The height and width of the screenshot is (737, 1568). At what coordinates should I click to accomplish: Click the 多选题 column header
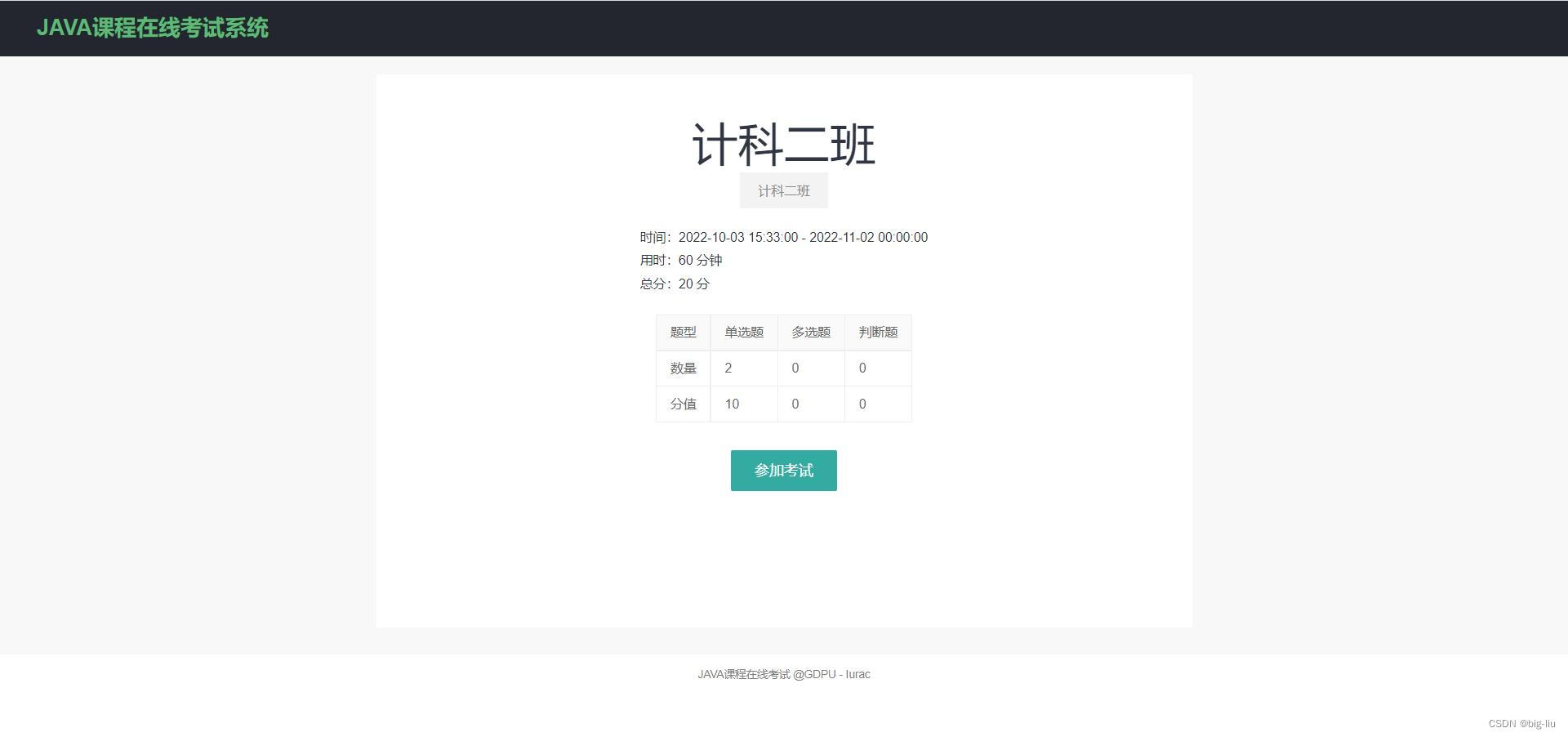pyautogui.click(x=811, y=332)
